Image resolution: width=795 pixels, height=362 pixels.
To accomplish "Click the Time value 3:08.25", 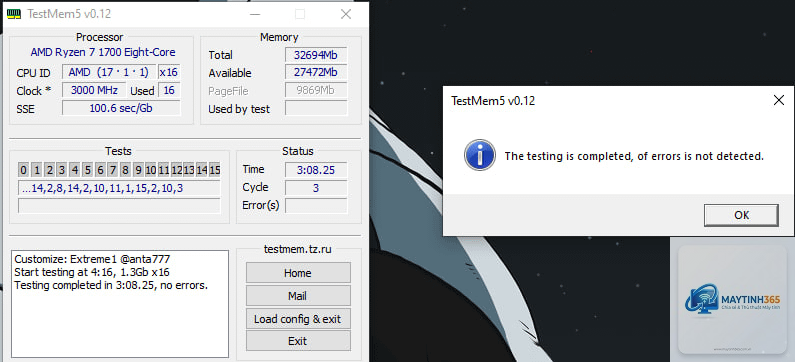I will [x=316, y=169].
